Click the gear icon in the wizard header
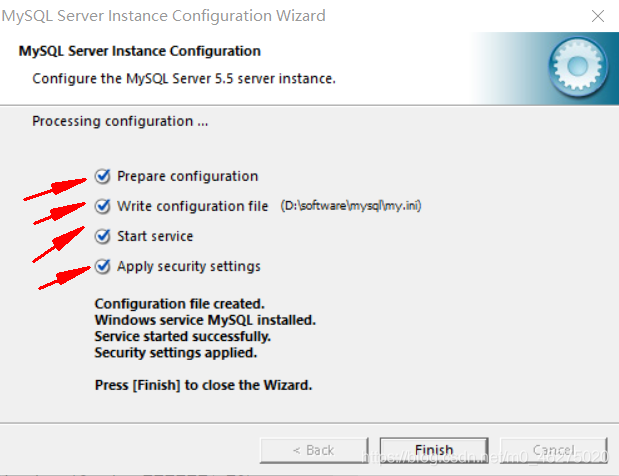619x476 pixels. coord(578,64)
